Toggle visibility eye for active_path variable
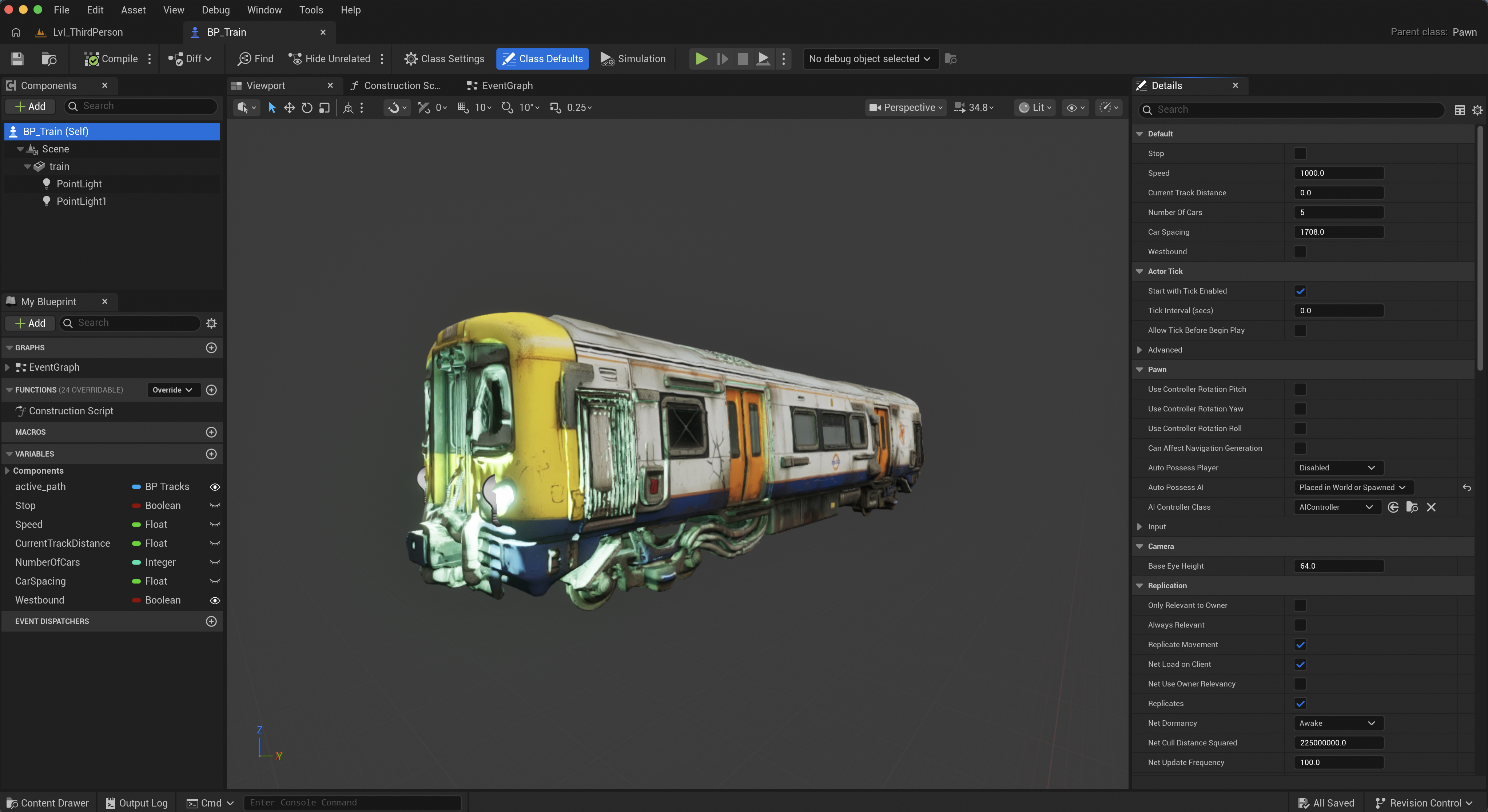Screen dimensions: 1488x812 pyautogui.click(x=215, y=487)
